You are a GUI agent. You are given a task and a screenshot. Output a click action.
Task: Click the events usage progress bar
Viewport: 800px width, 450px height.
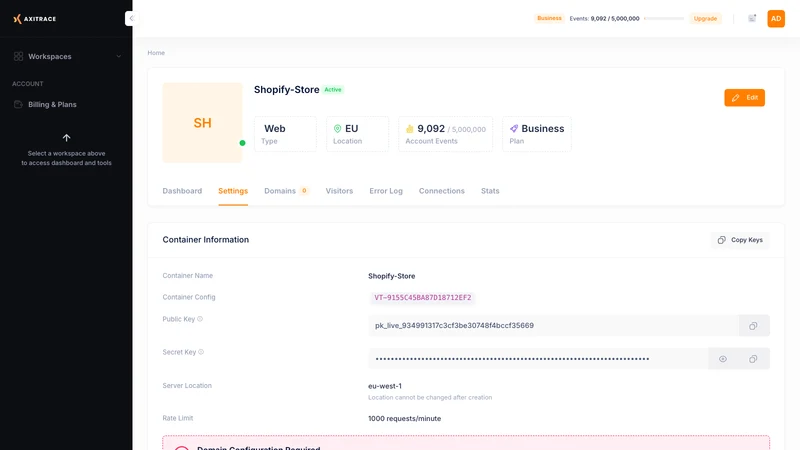(x=664, y=18)
